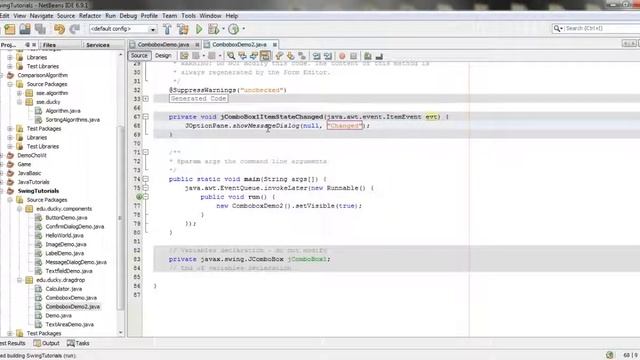Click the Previous Bookmark icon
This screenshot has width=640, height=360.
pos(279,56)
